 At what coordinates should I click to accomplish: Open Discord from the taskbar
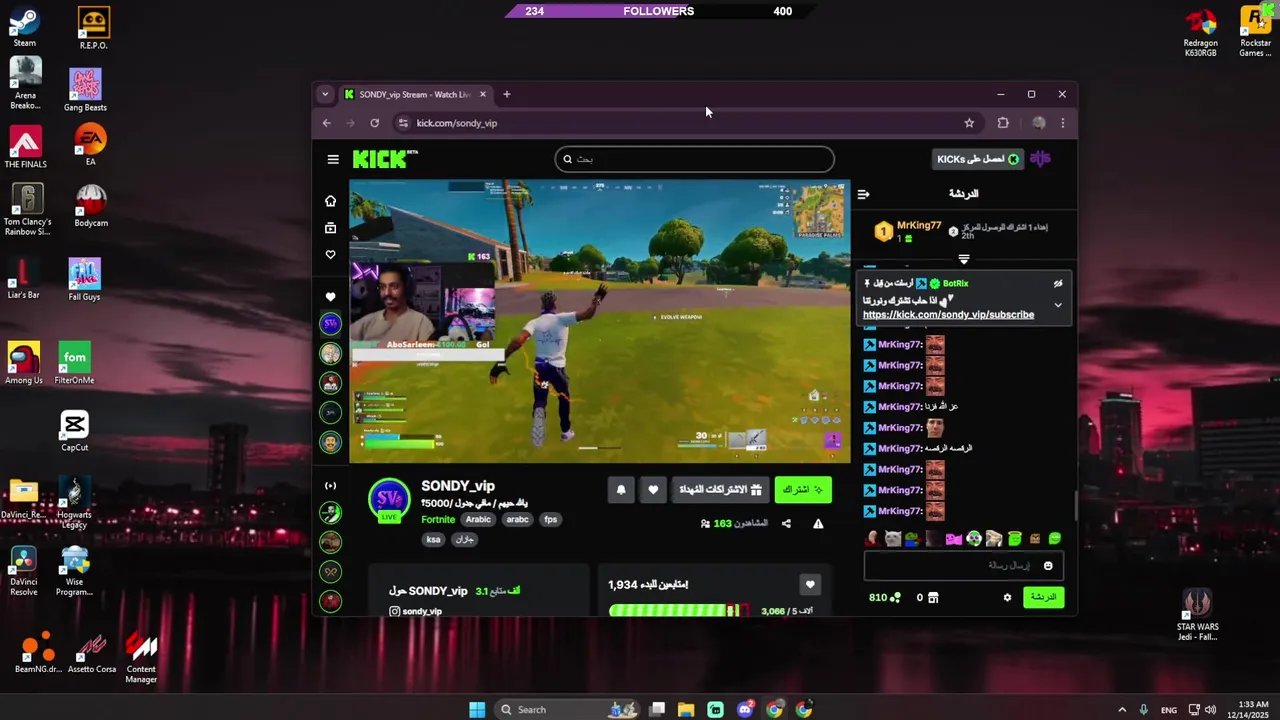pyautogui.click(x=745, y=710)
